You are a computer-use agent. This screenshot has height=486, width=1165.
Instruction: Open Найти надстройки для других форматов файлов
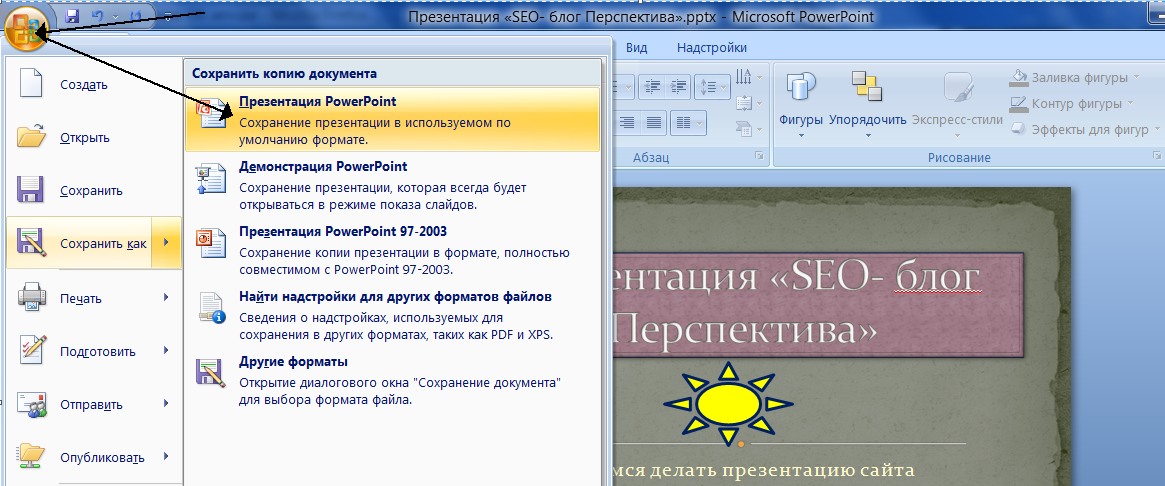coord(392,315)
